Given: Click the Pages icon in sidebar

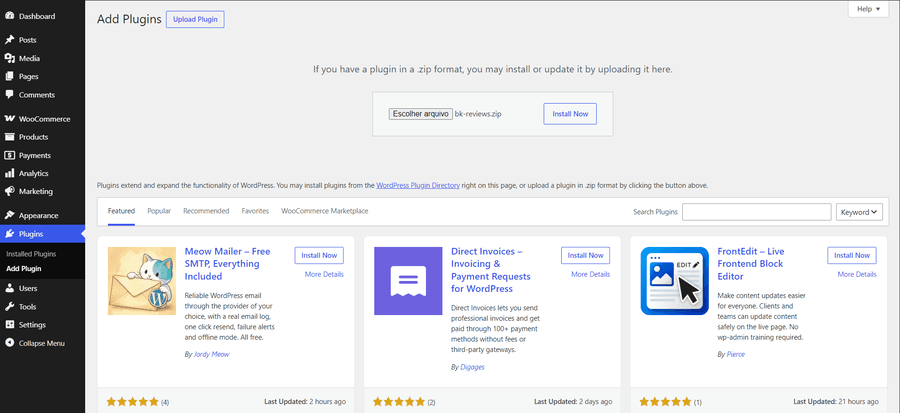Looking at the screenshot, I should pos(9,76).
